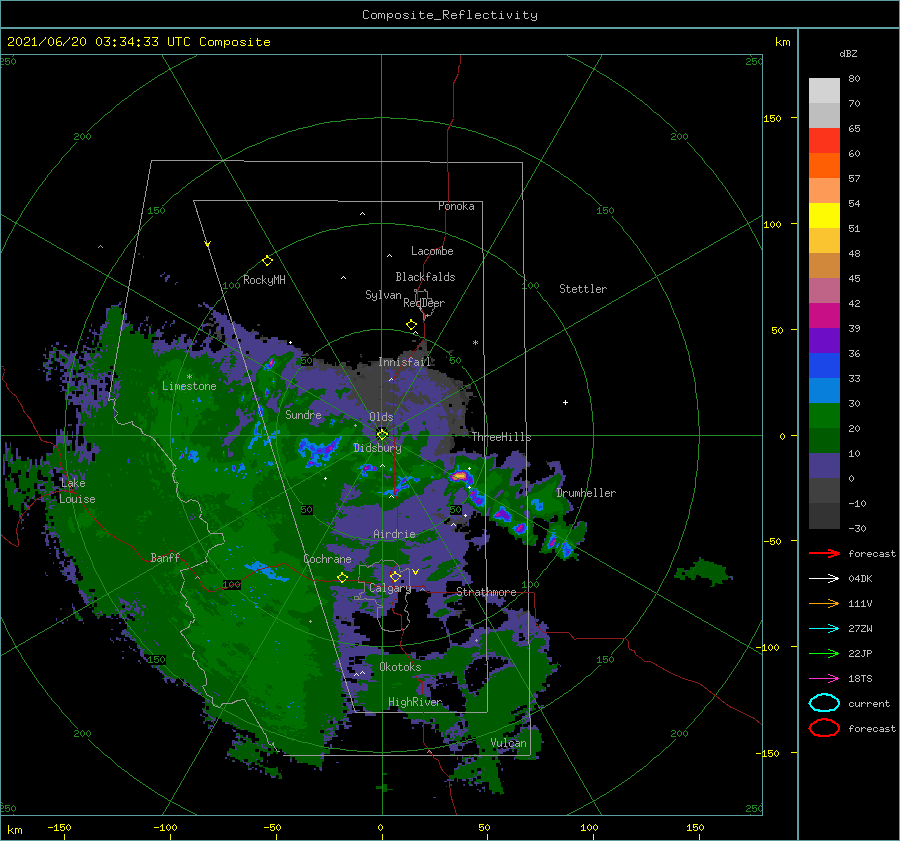Image resolution: width=900 pixels, height=841 pixels.
Task: Click the HighRiver city label
Action: tap(415, 702)
